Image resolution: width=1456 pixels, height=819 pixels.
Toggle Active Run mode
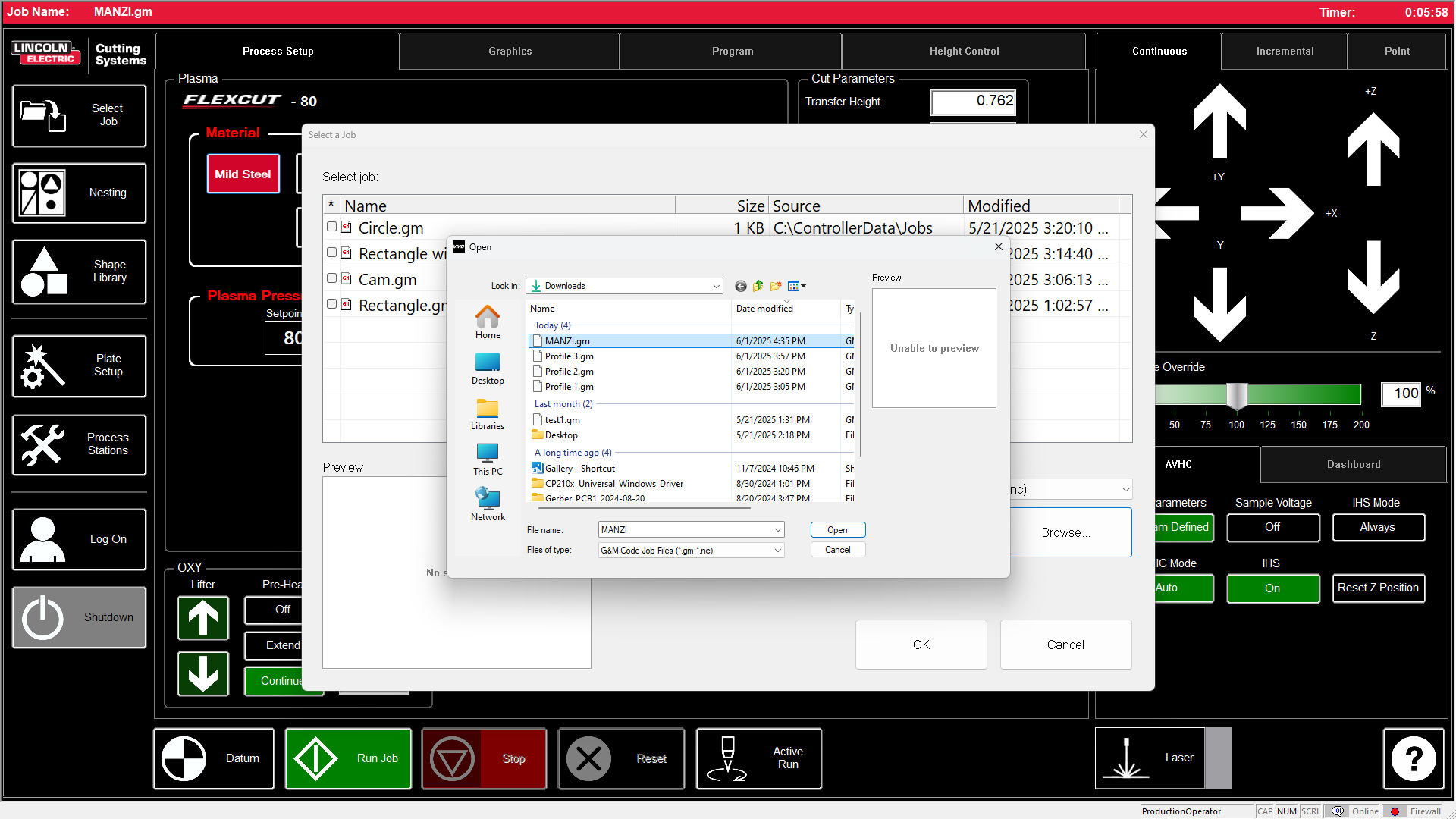(758, 758)
